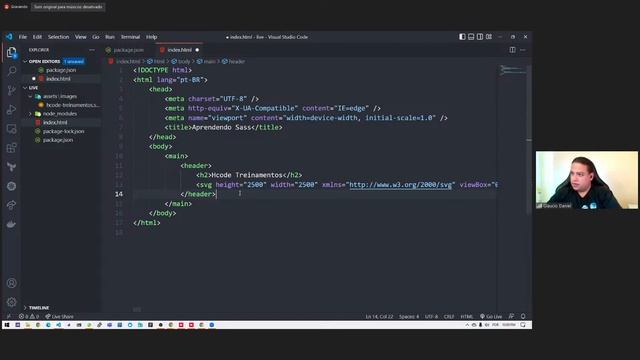
Task: Open the Terminal menu
Action: [x=130, y=37]
